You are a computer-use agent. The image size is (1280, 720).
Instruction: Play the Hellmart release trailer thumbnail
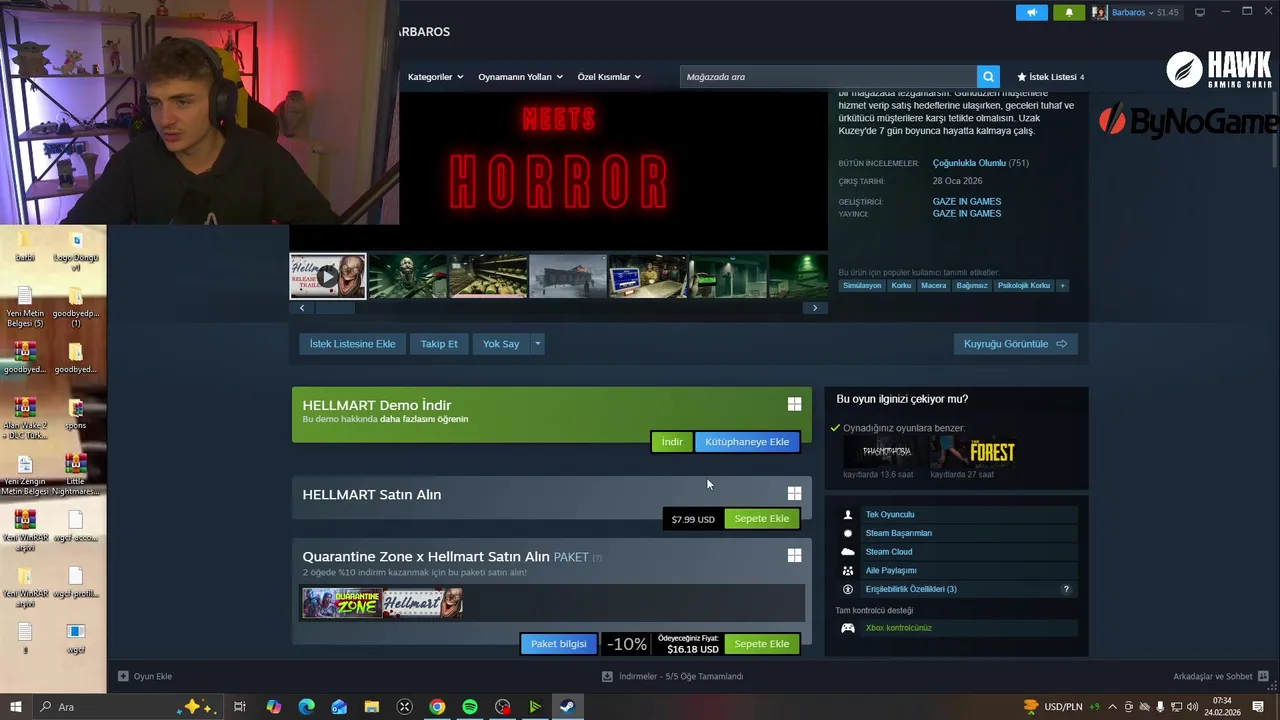click(328, 276)
